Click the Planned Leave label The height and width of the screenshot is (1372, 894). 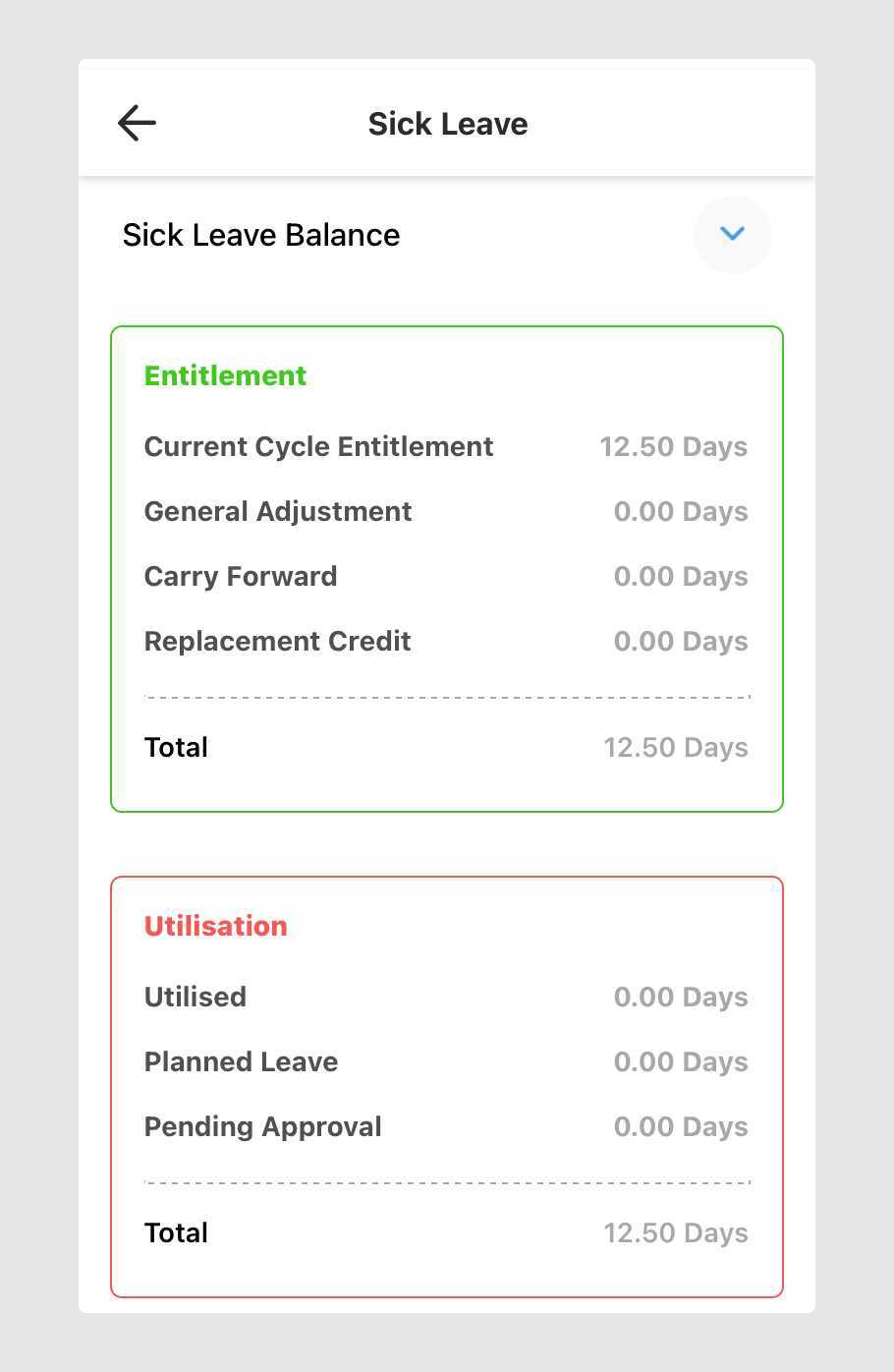click(241, 1061)
